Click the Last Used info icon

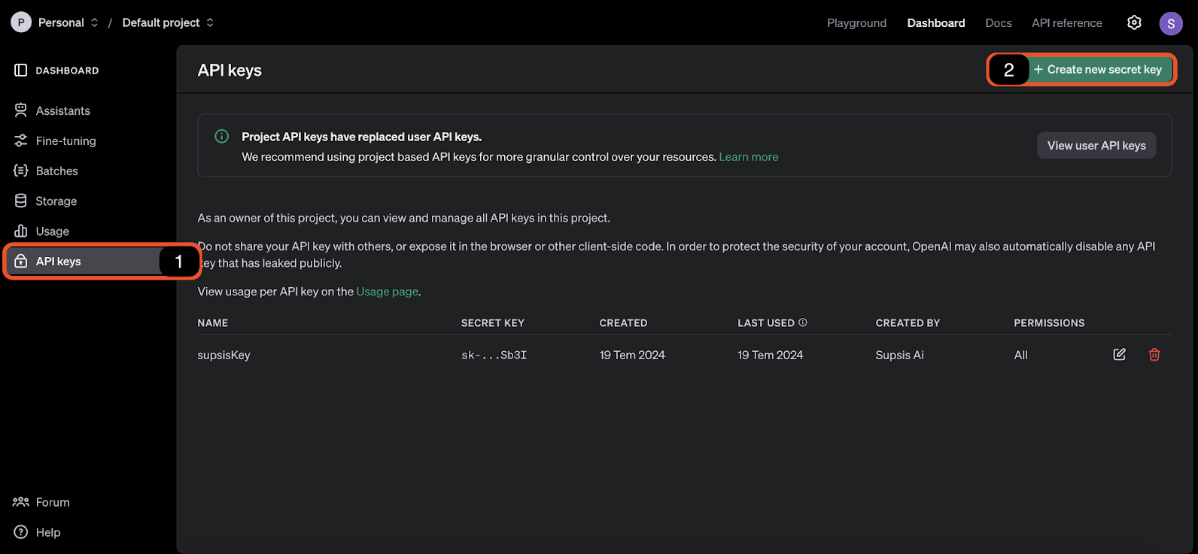pos(802,322)
